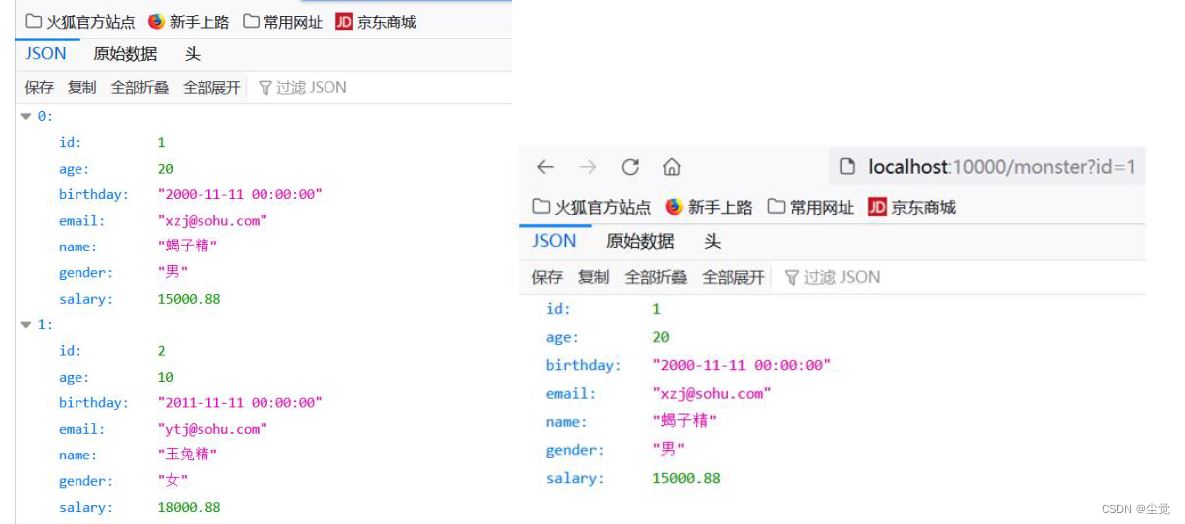Click the back arrow in right browser

point(545,167)
